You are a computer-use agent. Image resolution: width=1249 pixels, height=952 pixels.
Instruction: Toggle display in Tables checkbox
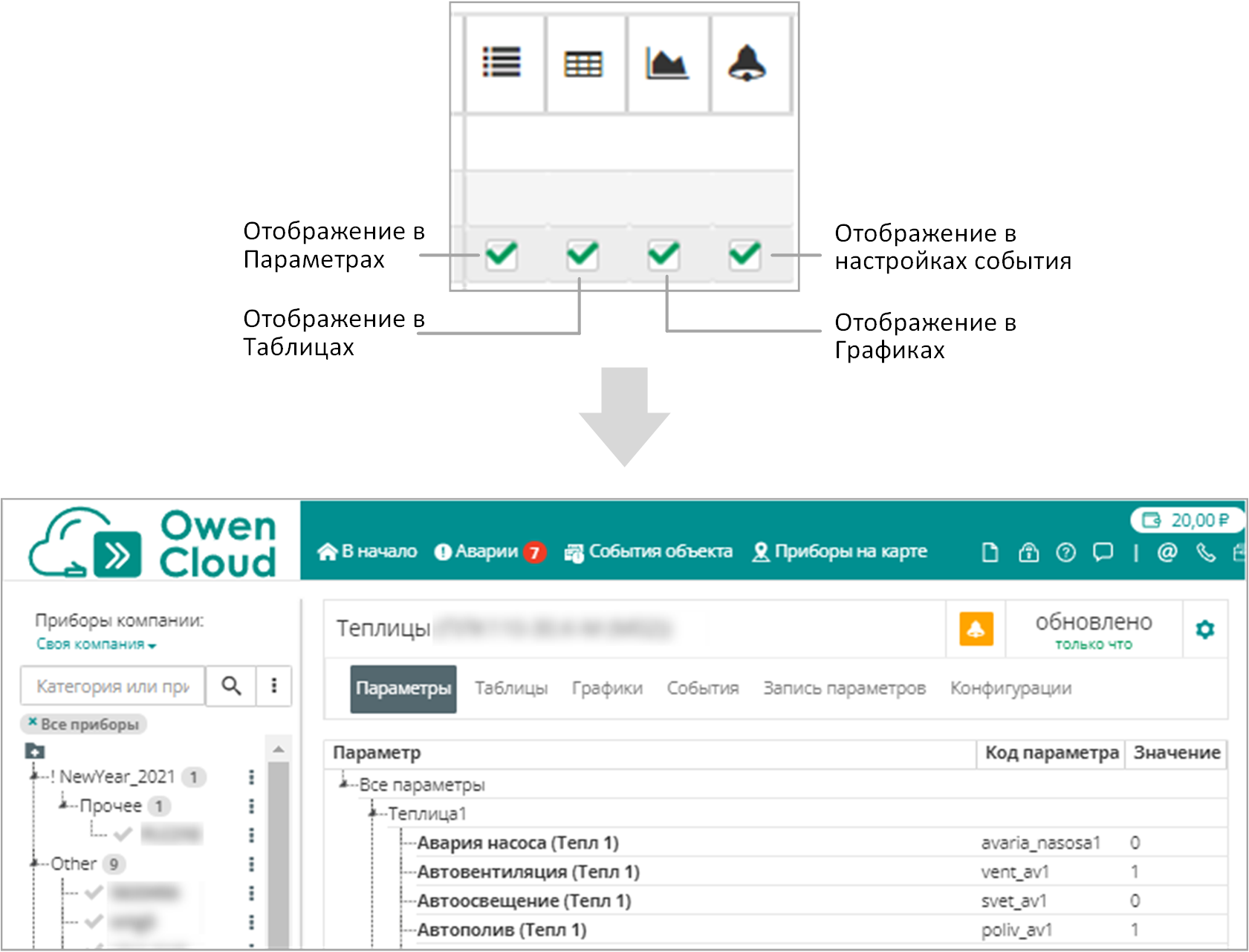583,255
